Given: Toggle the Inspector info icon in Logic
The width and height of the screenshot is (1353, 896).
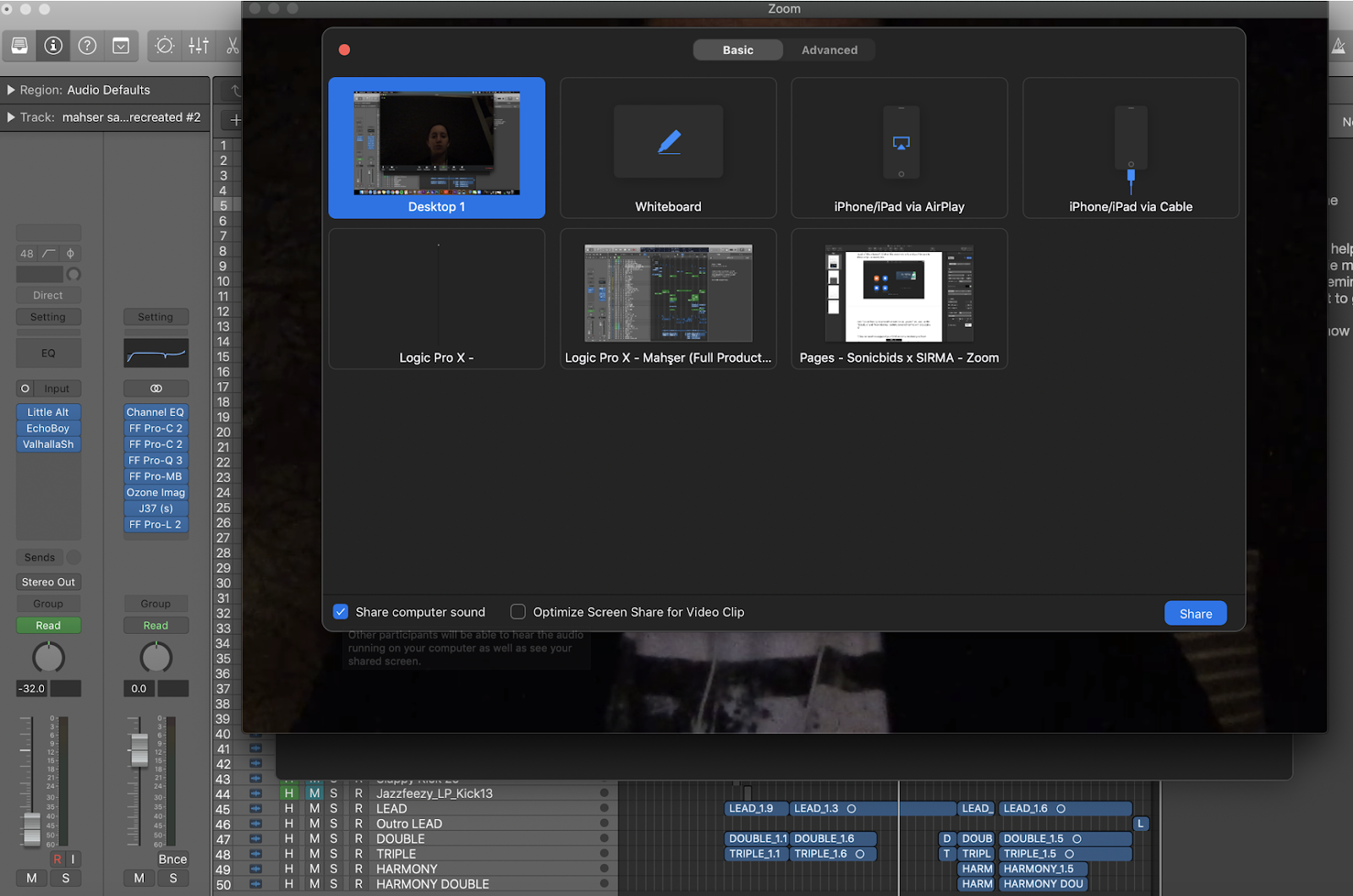Looking at the screenshot, I should [x=53, y=46].
